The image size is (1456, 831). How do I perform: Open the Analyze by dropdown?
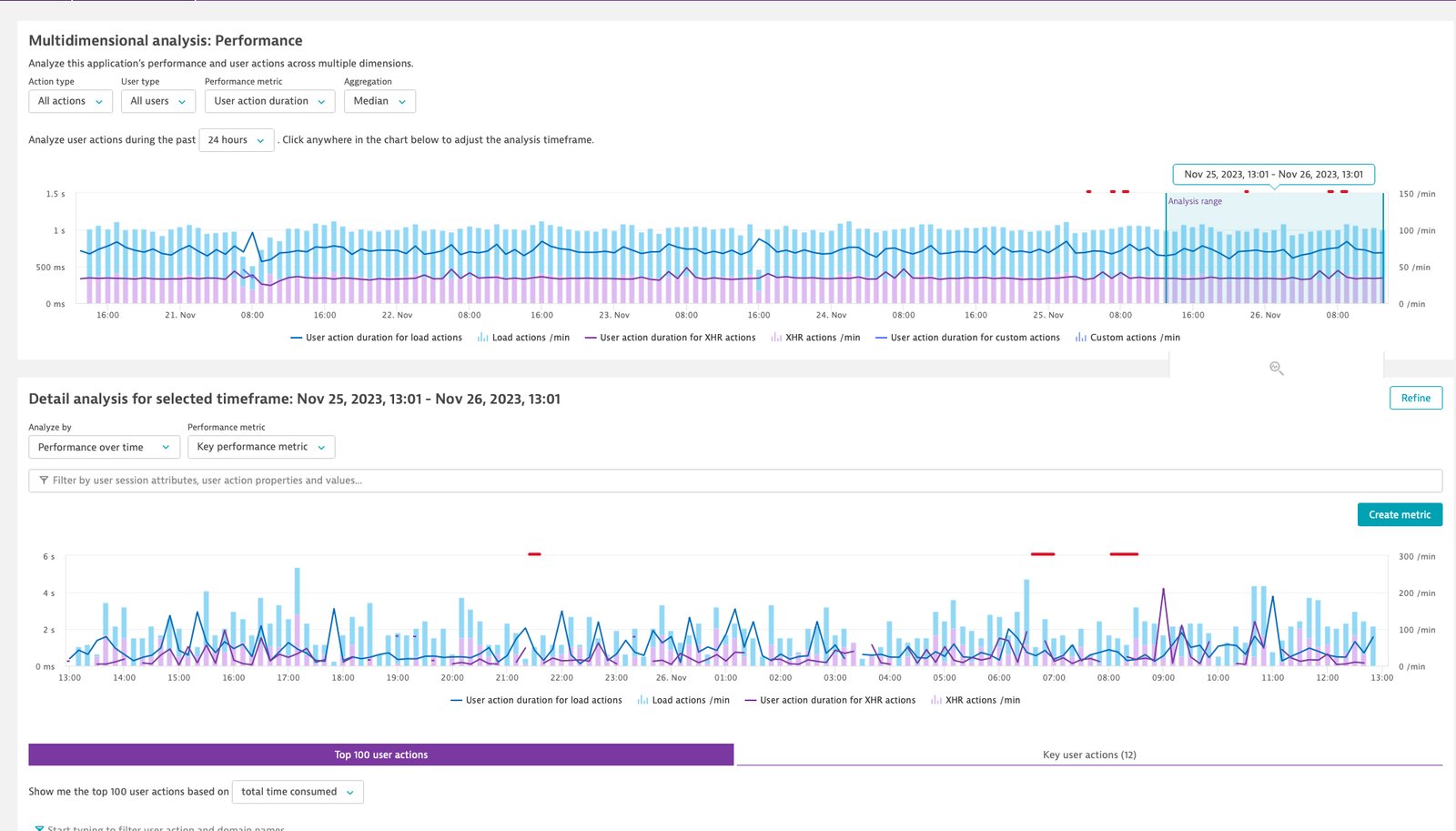pyautogui.click(x=104, y=447)
